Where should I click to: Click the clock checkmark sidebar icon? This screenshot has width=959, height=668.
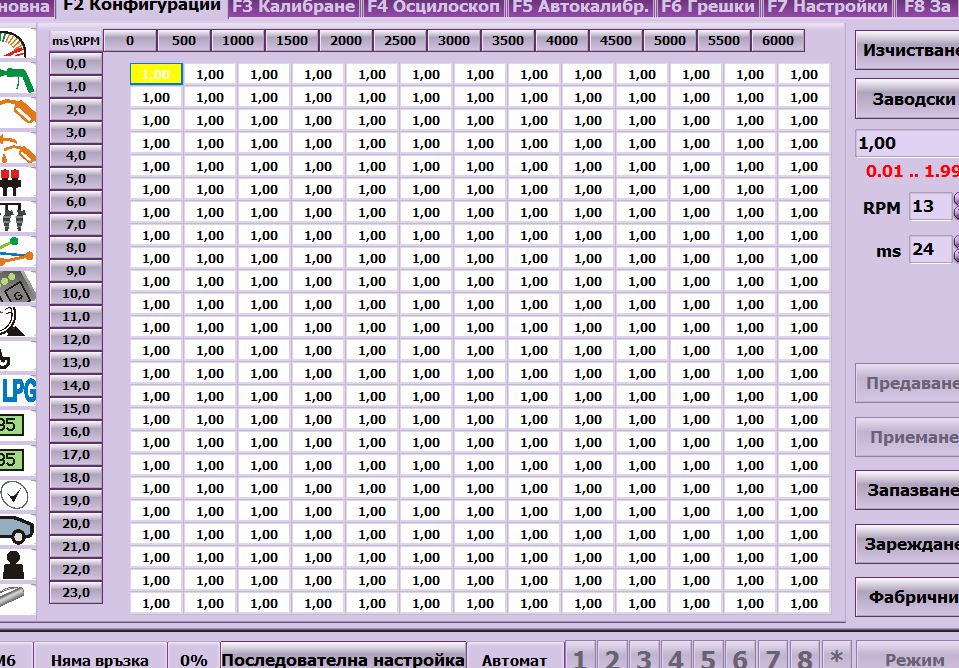(17, 493)
